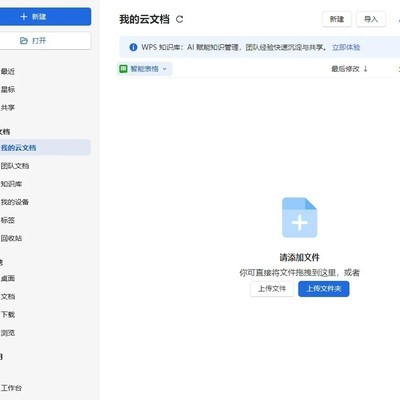Click the 我的云文档 page title

(x=144, y=19)
